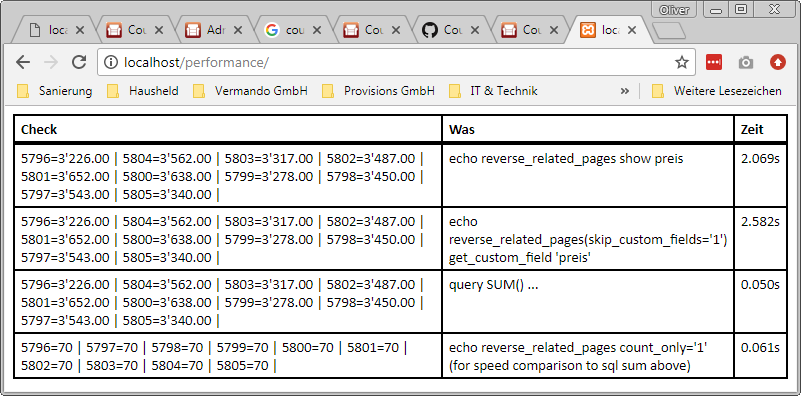Click the 'Zeit' column header
The image size is (801, 396).
pos(761,129)
